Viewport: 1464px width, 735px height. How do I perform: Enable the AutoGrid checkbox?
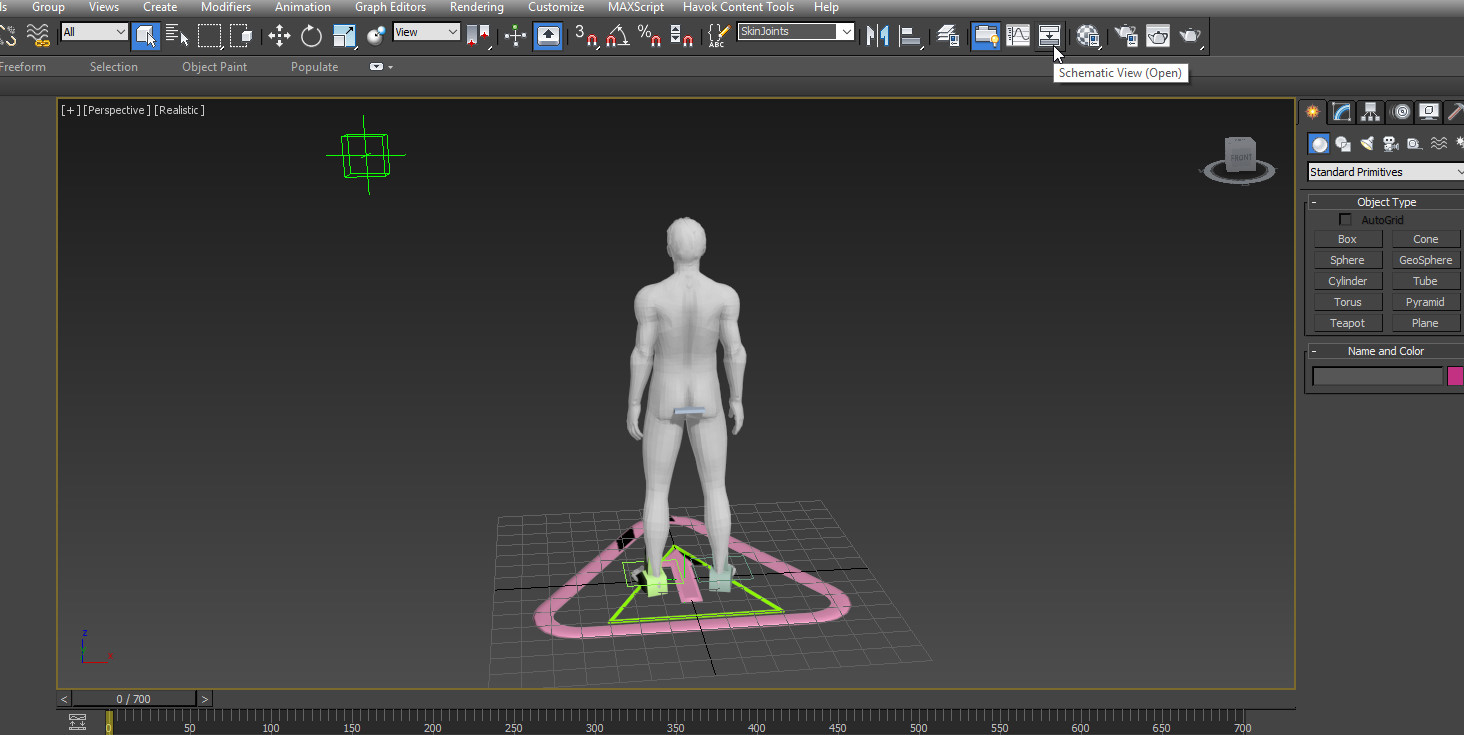(1345, 220)
